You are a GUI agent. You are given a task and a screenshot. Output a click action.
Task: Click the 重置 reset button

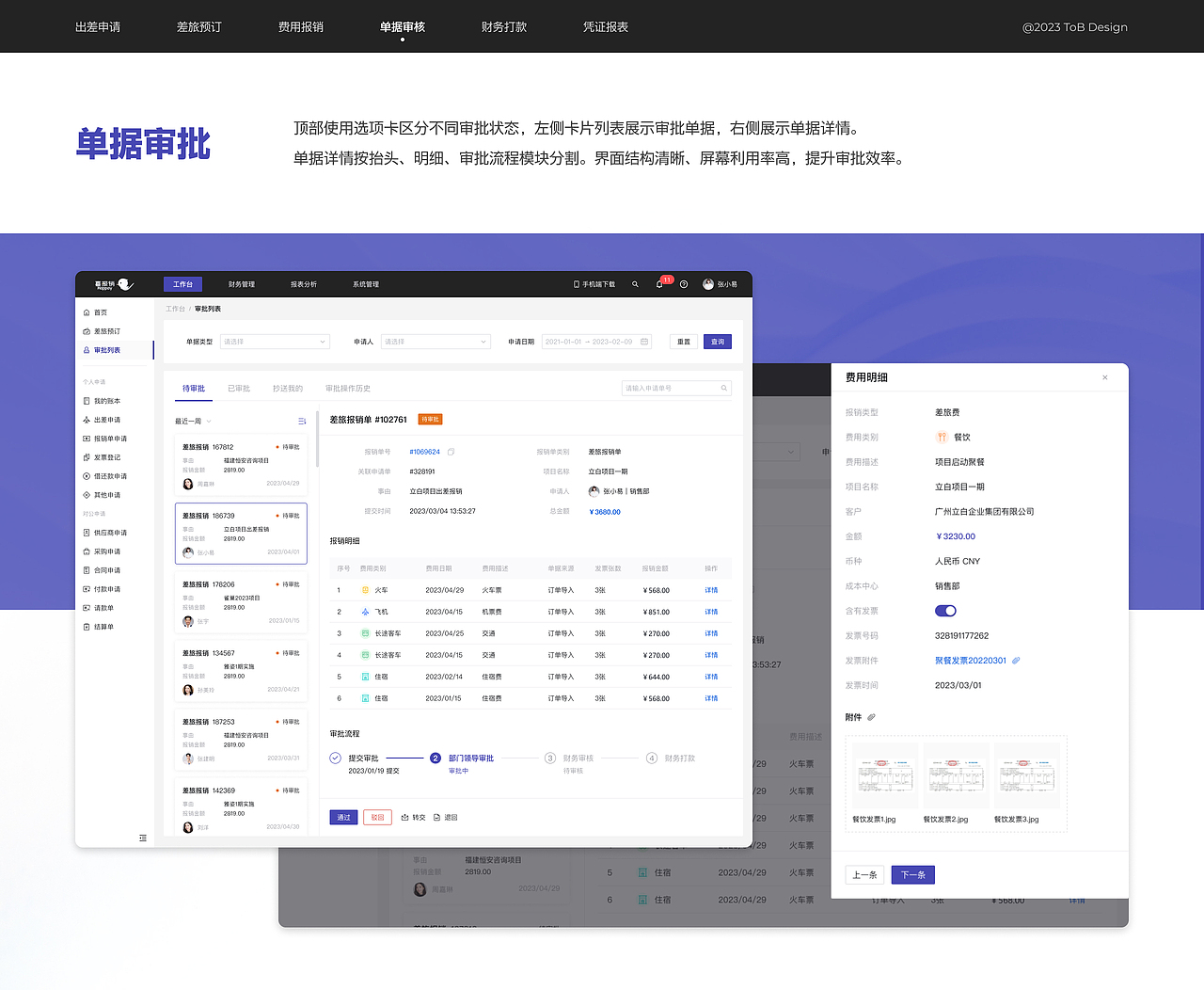(x=684, y=342)
